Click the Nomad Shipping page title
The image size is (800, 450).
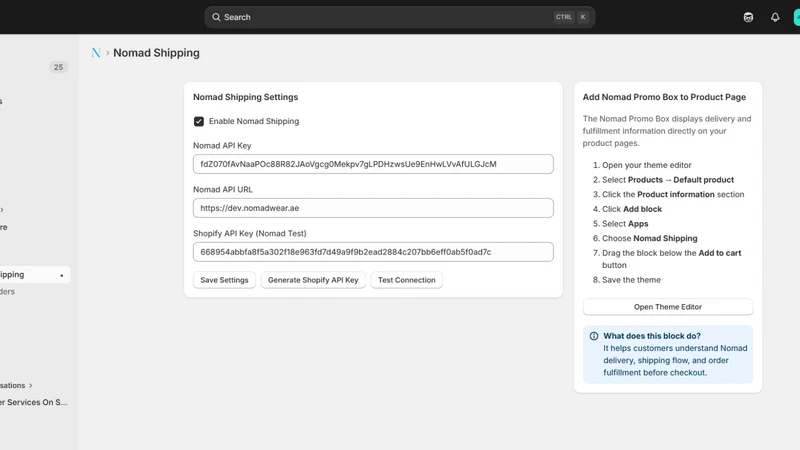tap(156, 53)
